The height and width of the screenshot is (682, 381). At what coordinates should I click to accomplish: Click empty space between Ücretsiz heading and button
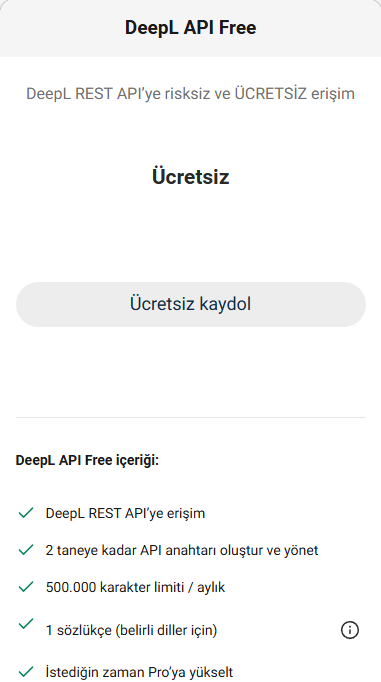click(190, 235)
